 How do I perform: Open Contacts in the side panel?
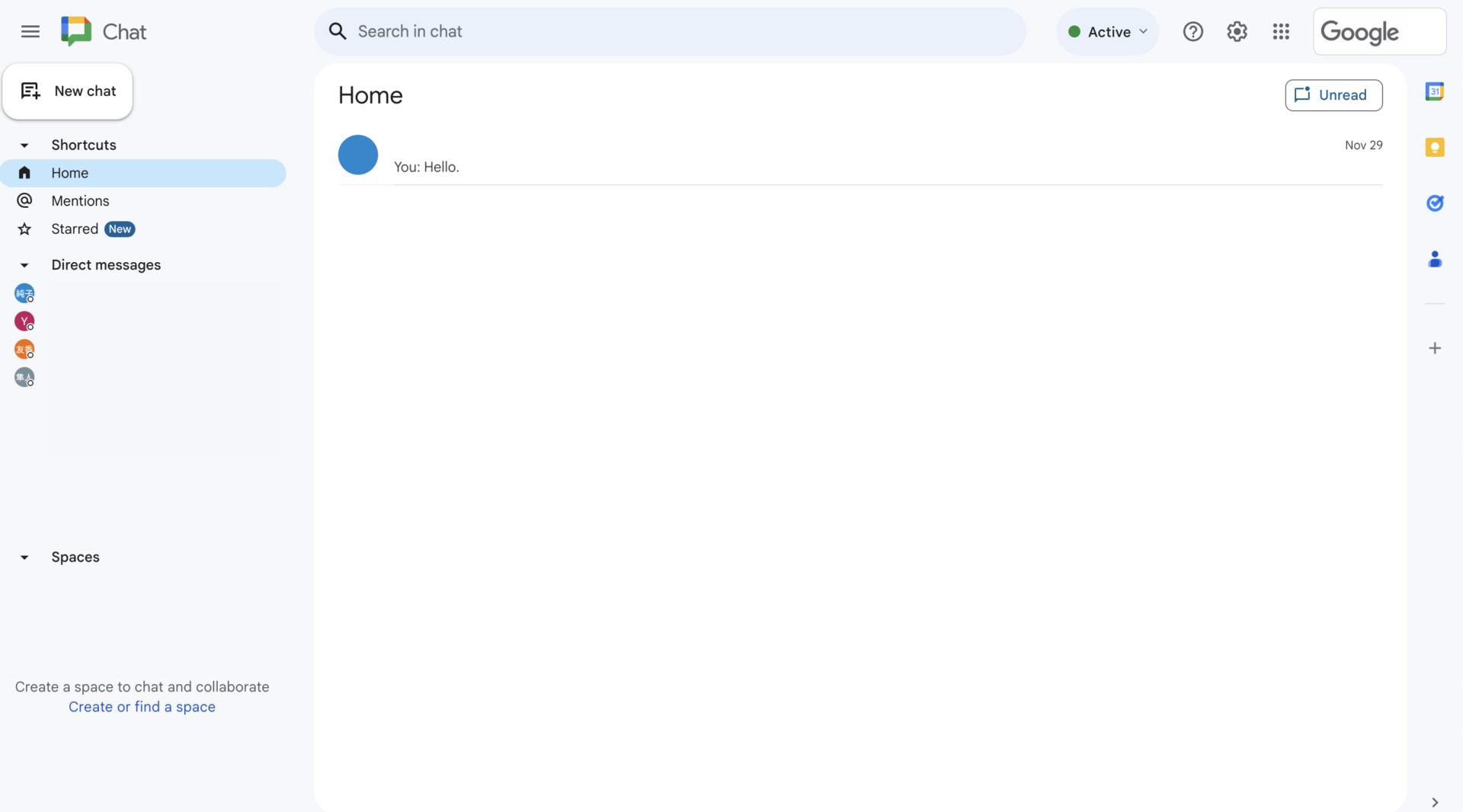pyautogui.click(x=1436, y=259)
